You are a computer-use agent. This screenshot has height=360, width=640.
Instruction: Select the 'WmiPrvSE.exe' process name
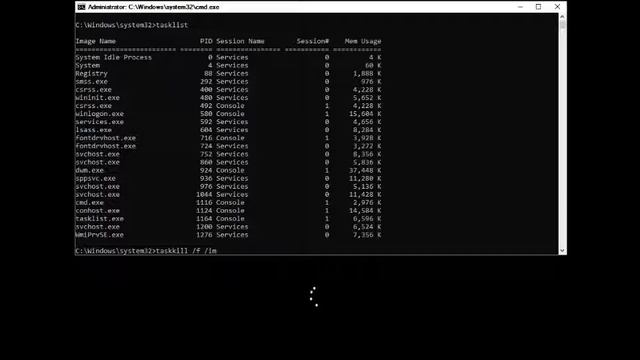pos(100,235)
